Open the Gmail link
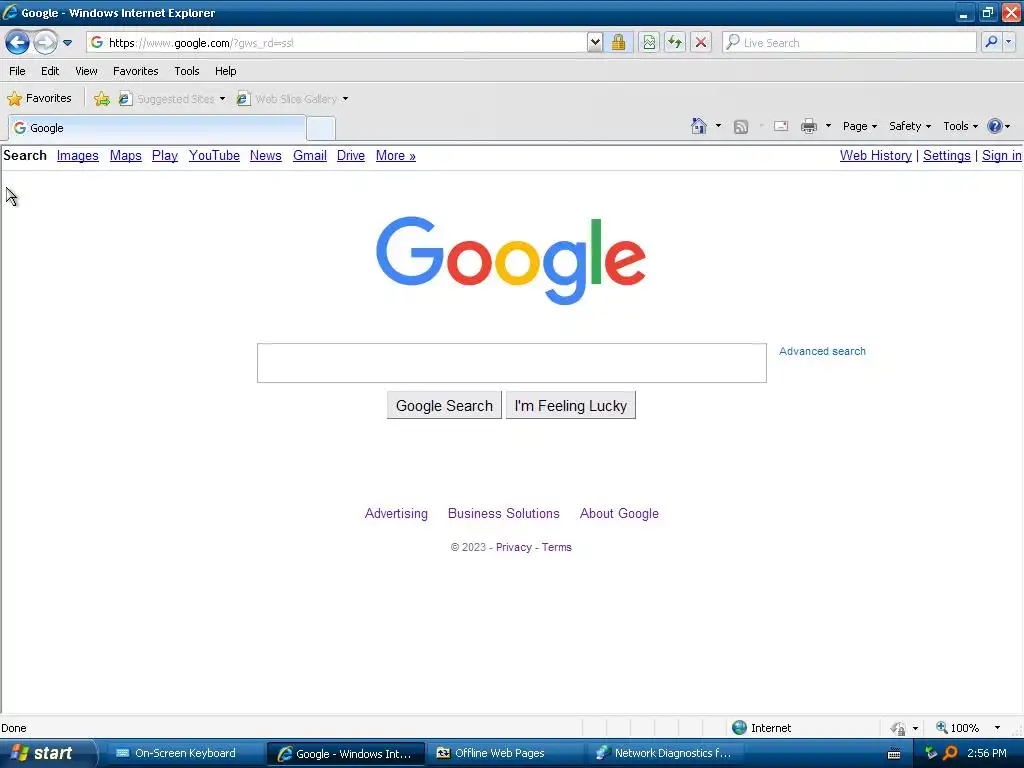Screen dimensions: 1024x768 [310, 155]
